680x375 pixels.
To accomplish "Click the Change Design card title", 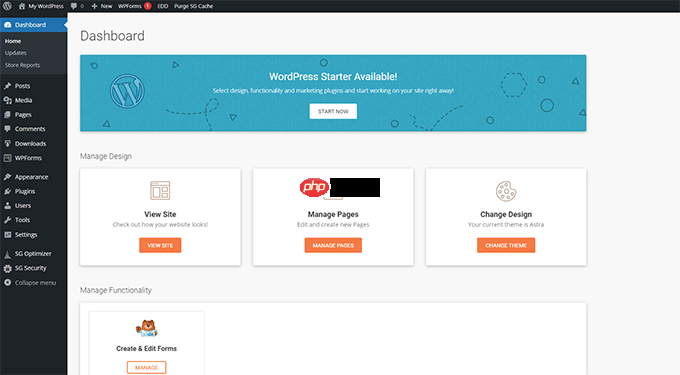I will coord(506,214).
